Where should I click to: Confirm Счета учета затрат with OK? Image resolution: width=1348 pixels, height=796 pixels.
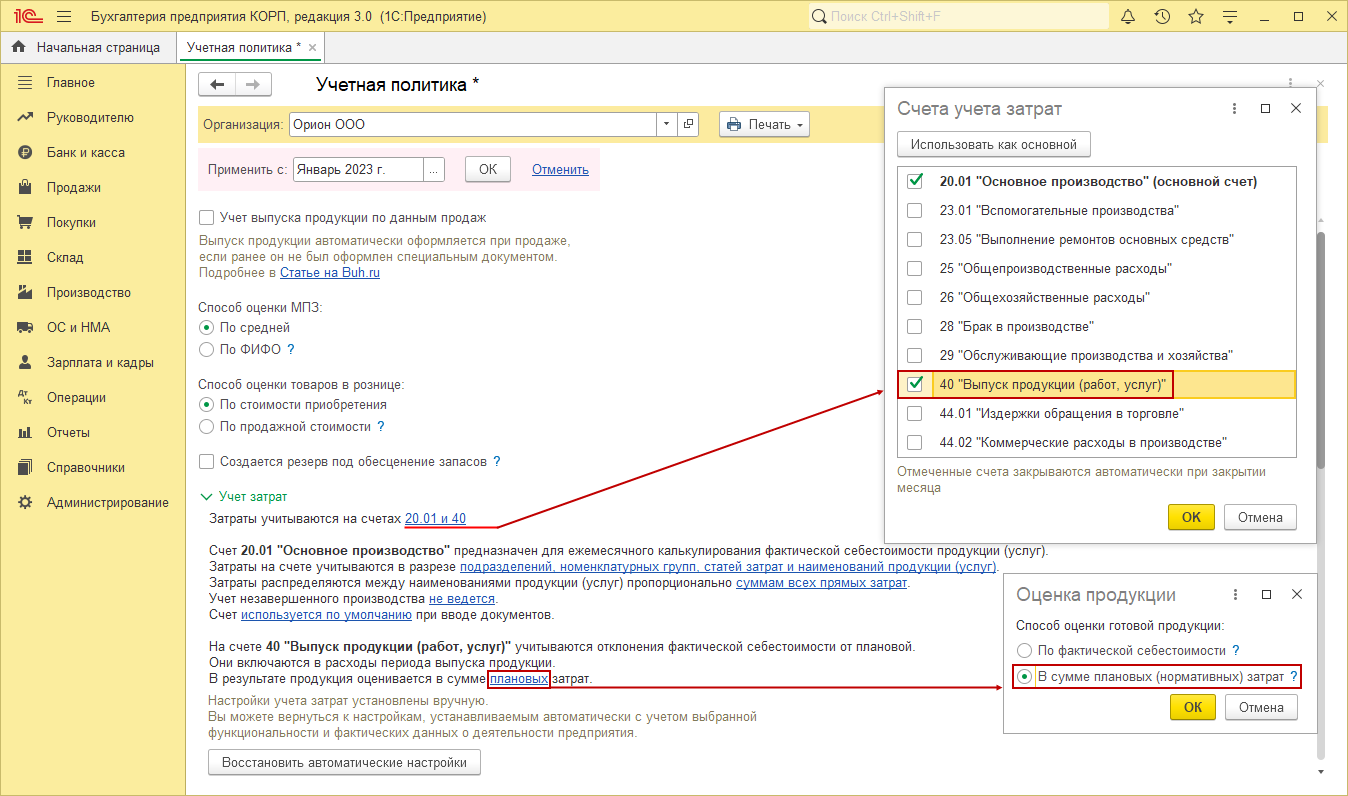pyautogui.click(x=1191, y=518)
